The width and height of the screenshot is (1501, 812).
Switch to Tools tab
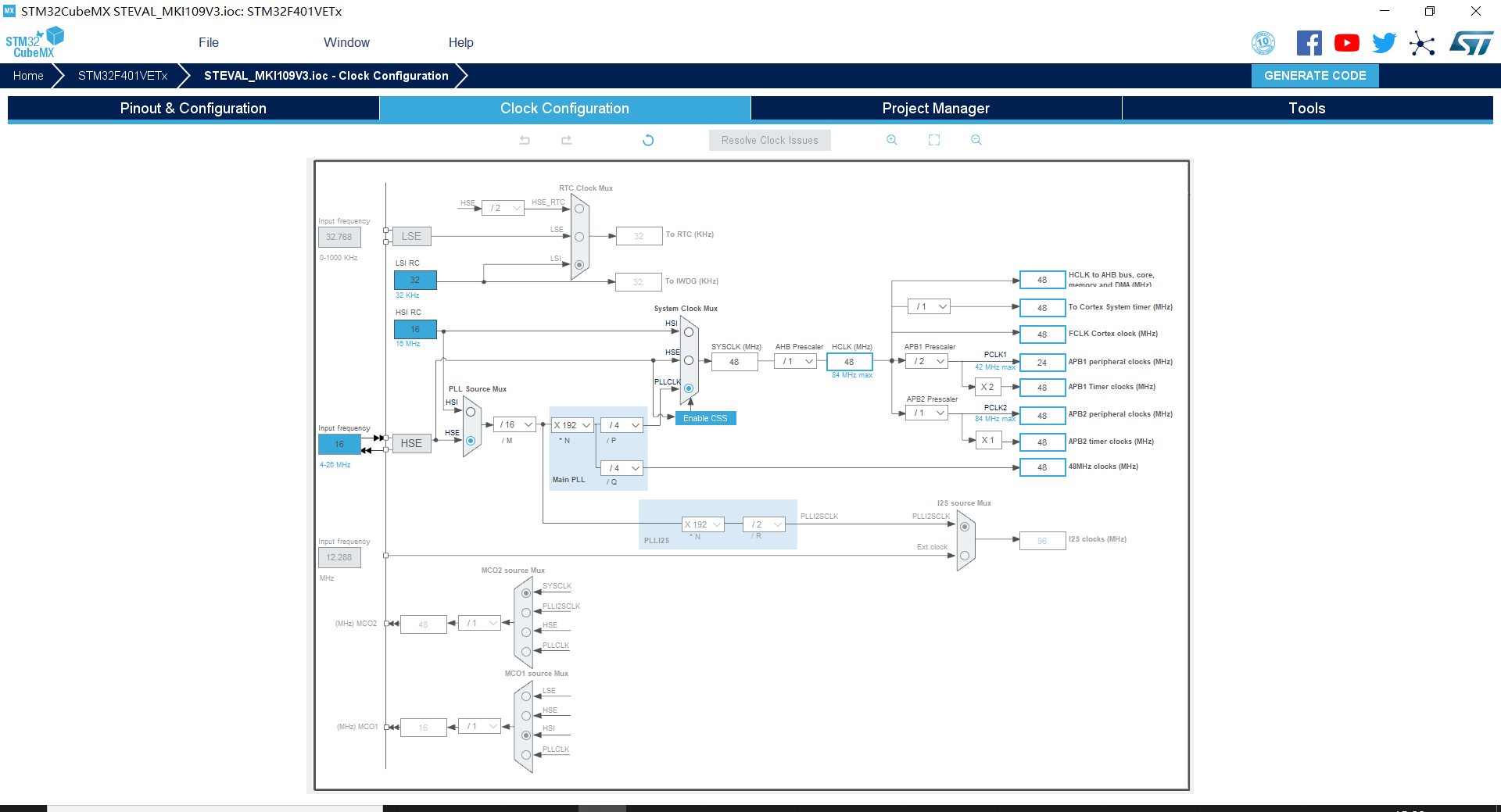[x=1307, y=108]
